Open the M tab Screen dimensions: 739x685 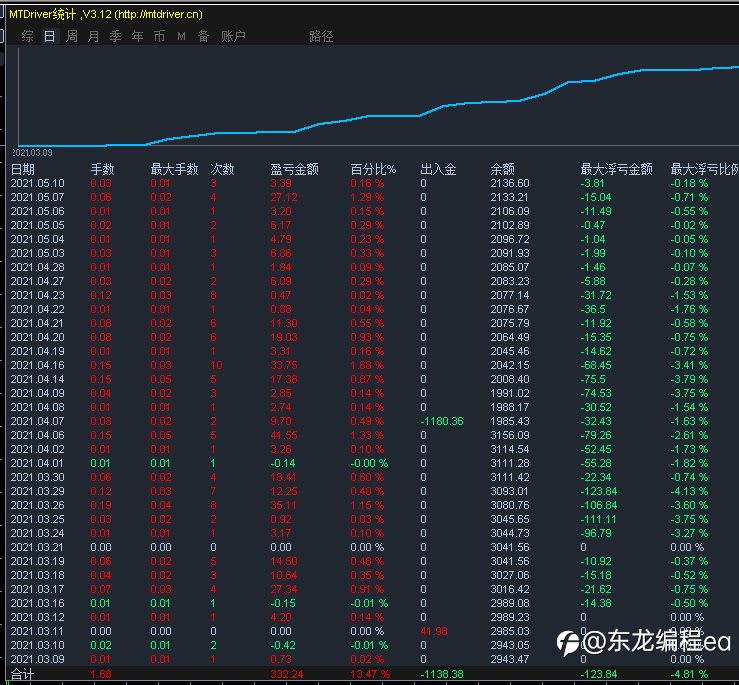(x=181, y=36)
